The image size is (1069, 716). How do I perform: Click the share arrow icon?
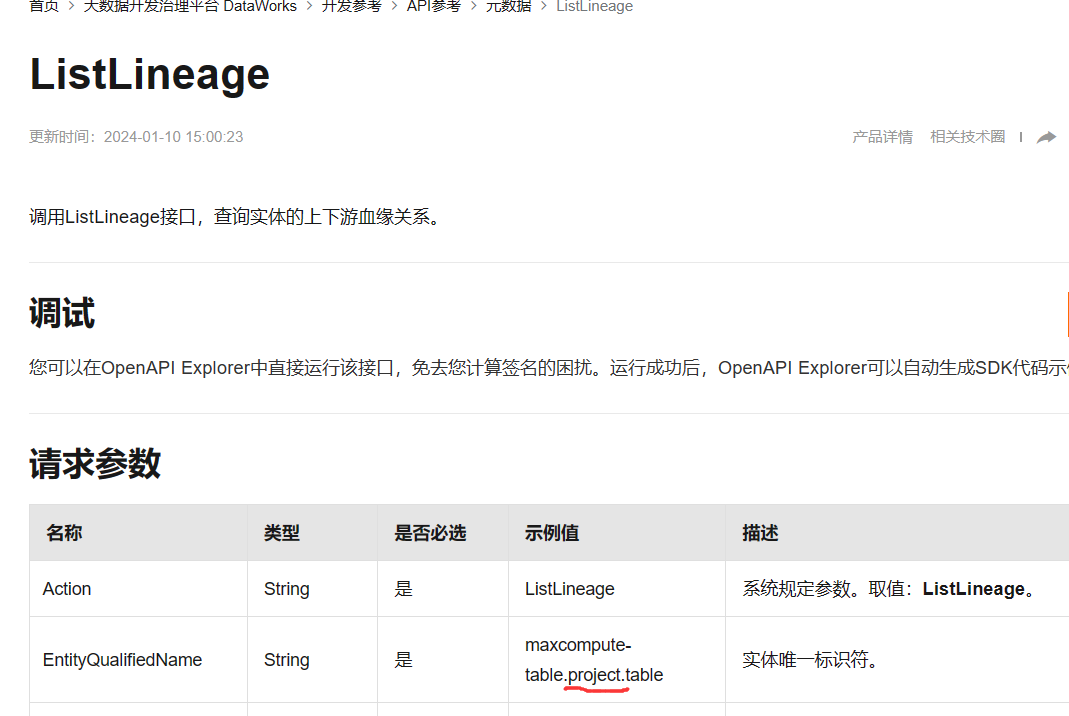click(x=1047, y=137)
